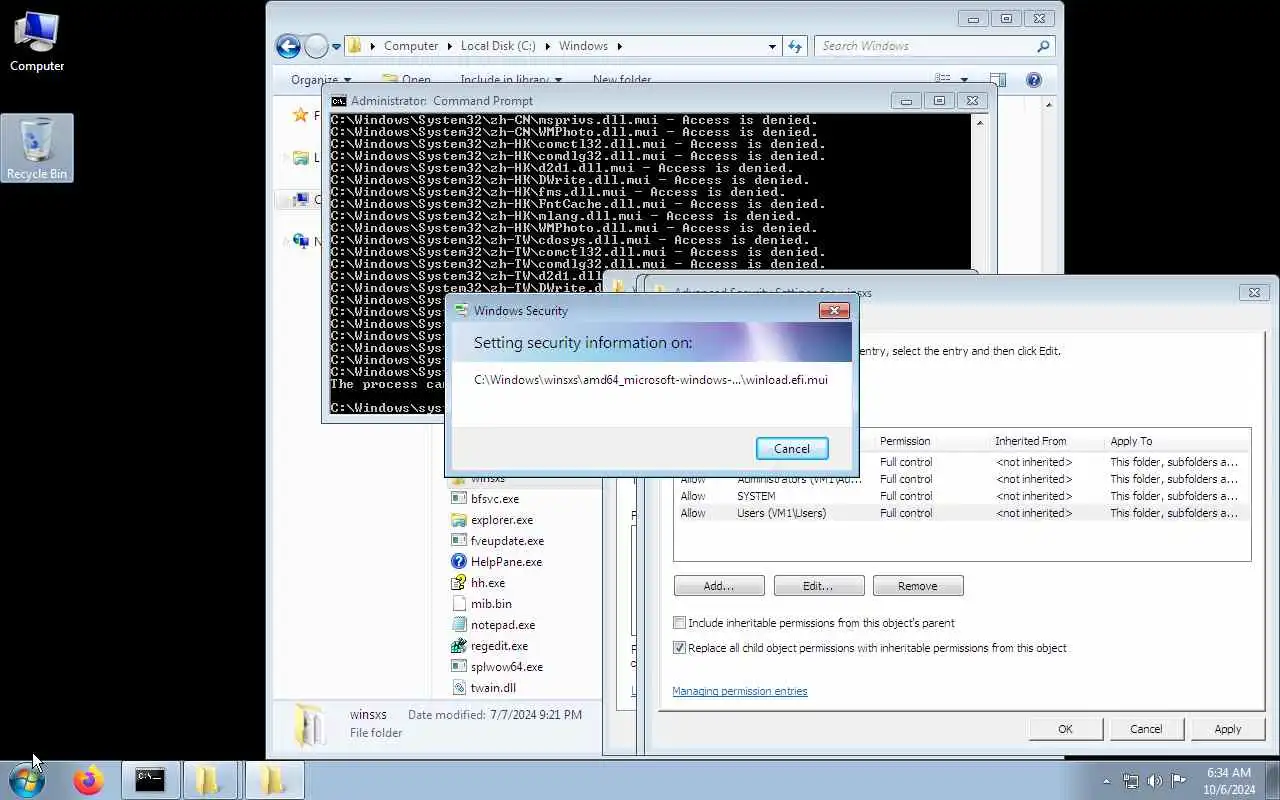Select the SYSTEM permission entry row
The image size is (1280, 800).
tap(960, 496)
